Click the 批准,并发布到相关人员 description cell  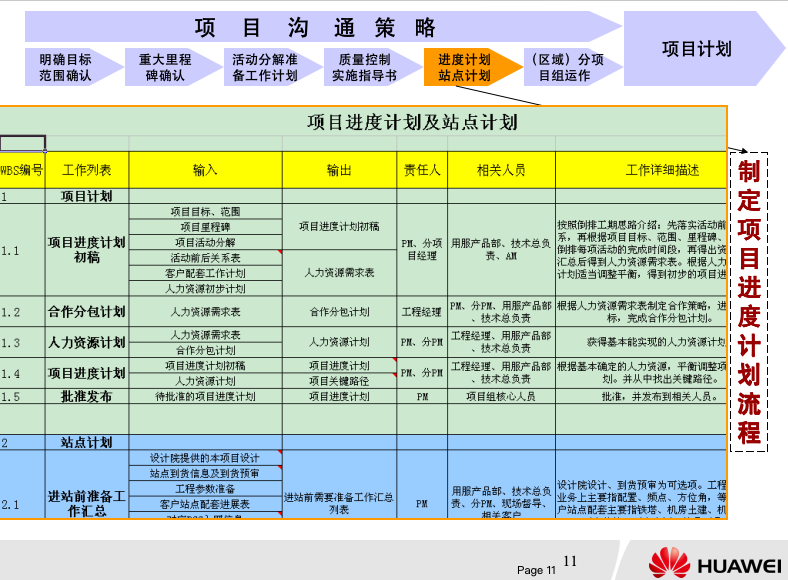pos(641,397)
